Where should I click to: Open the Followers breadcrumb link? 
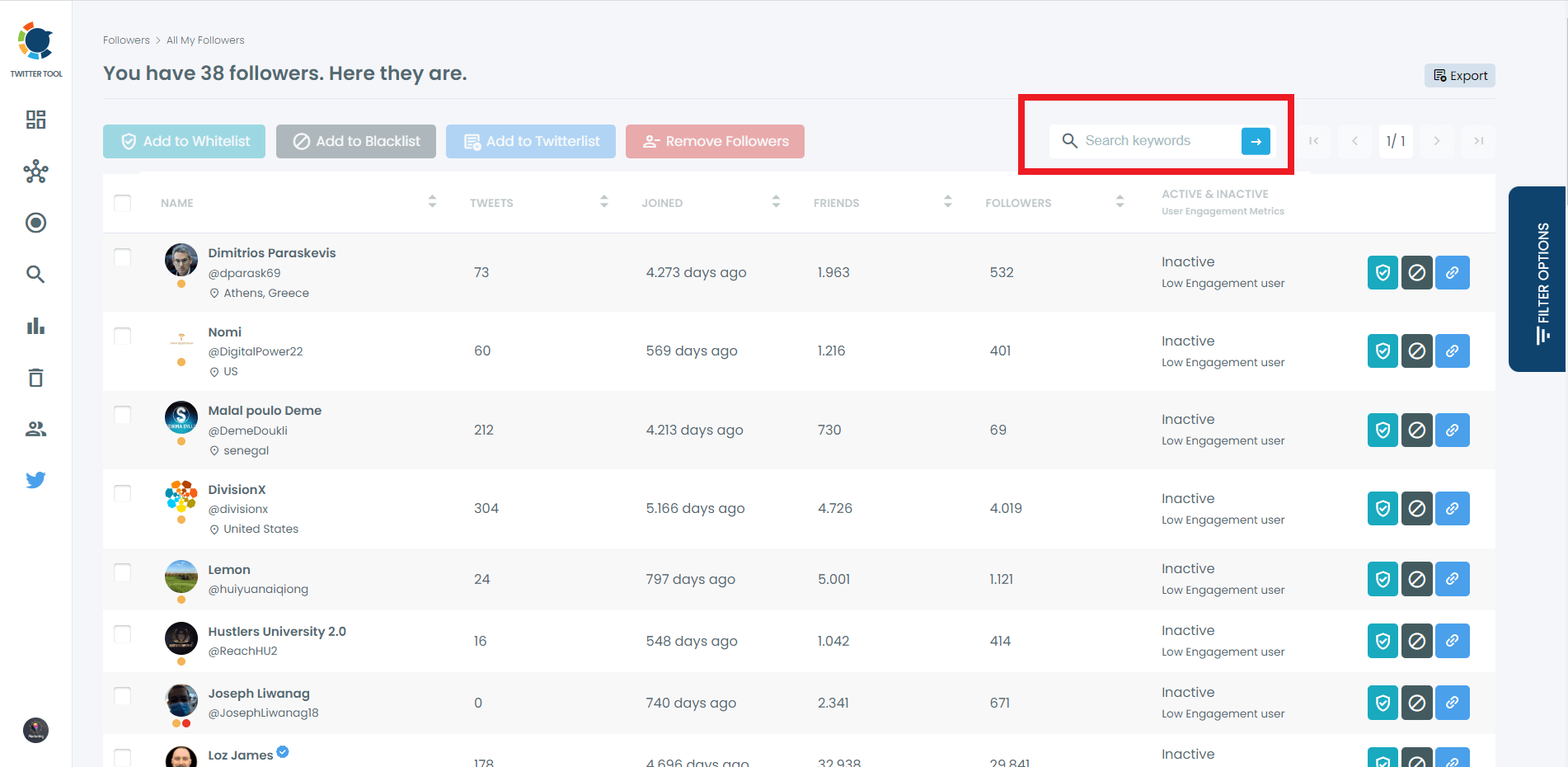[x=126, y=40]
